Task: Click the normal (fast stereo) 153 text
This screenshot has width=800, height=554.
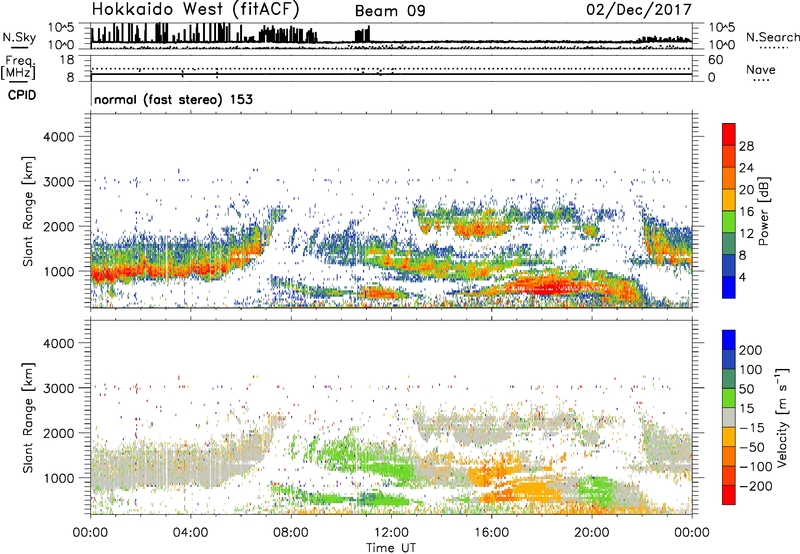Action: (173, 99)
